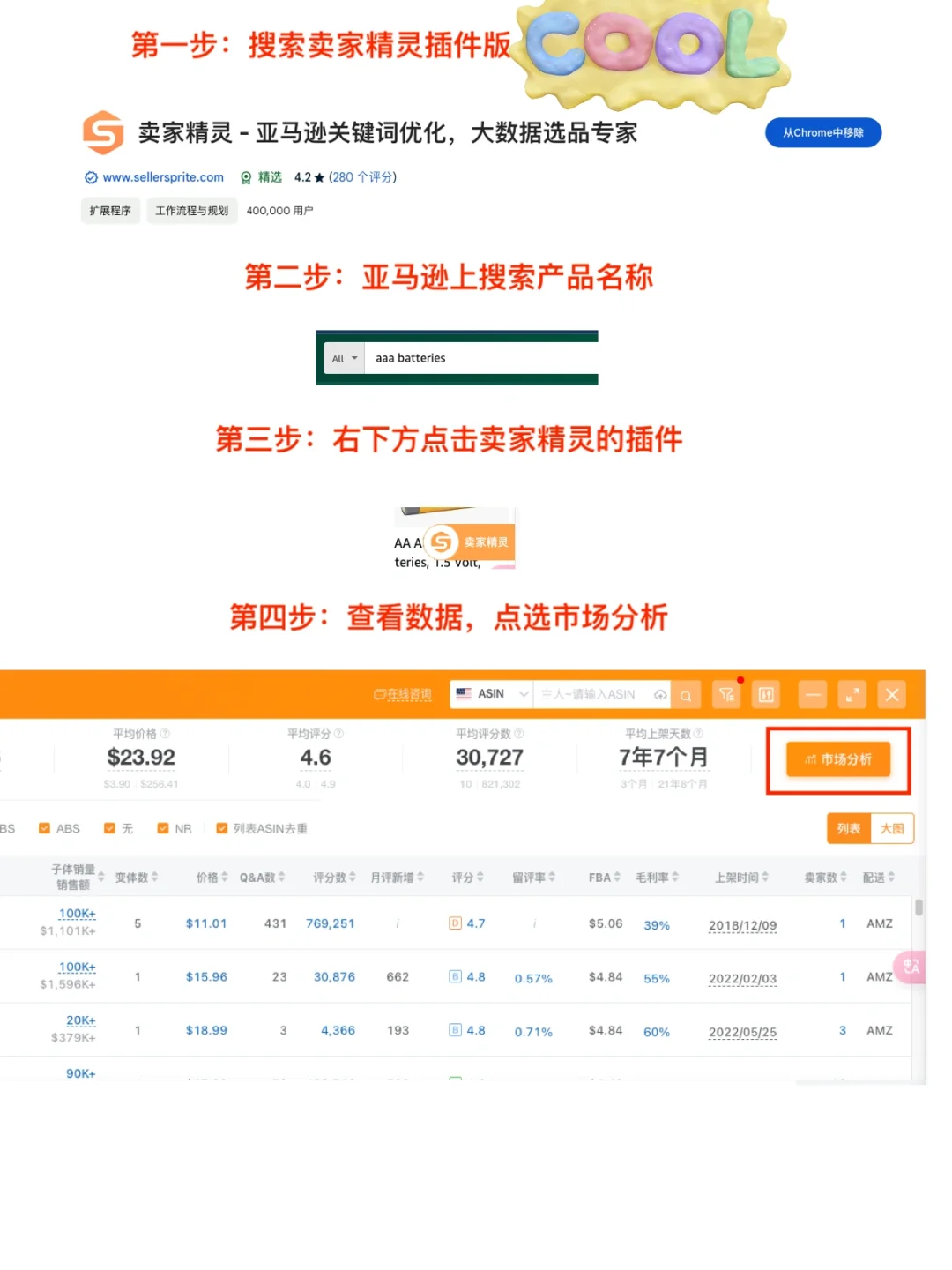Click the 55% gross margin value
This screenshot has height=1270, width=952.
pos(657,978)
